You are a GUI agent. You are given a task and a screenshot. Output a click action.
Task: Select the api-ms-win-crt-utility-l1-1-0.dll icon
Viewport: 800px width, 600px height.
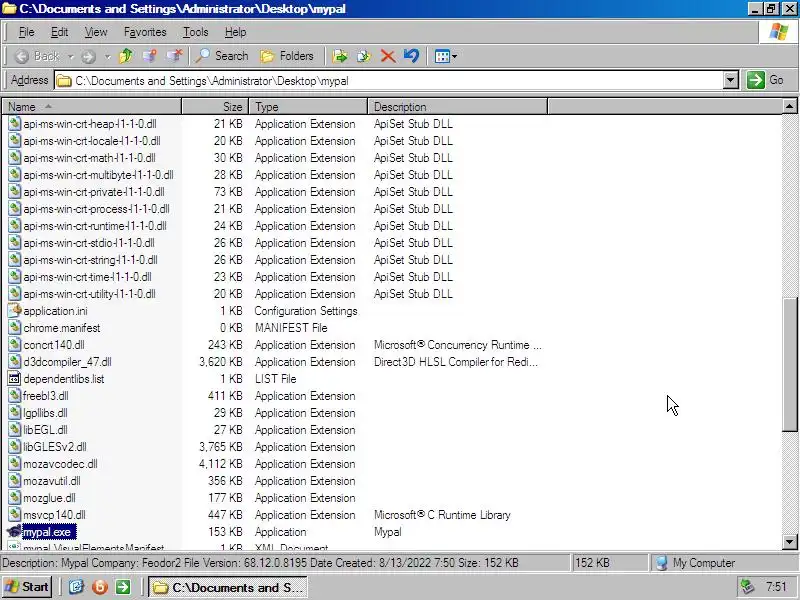pyautogui.click(x=15, y=294)
